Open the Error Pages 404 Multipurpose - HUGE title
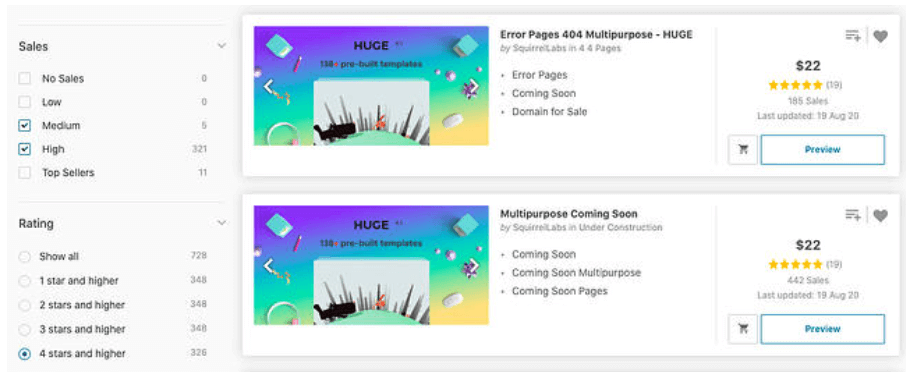The width and height of the screenshot is (906, 372). [x=596, y=35]
